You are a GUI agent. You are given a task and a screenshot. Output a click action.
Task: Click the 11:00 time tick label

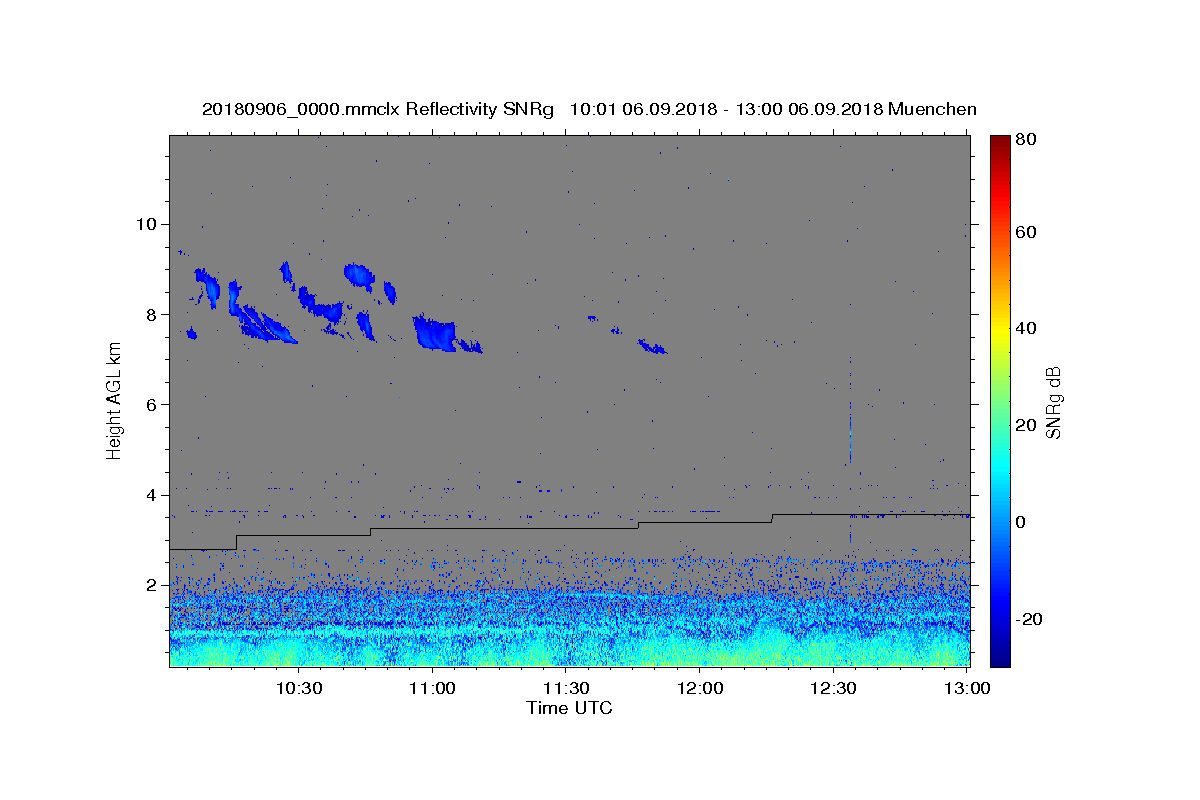(x=432, y=688)
